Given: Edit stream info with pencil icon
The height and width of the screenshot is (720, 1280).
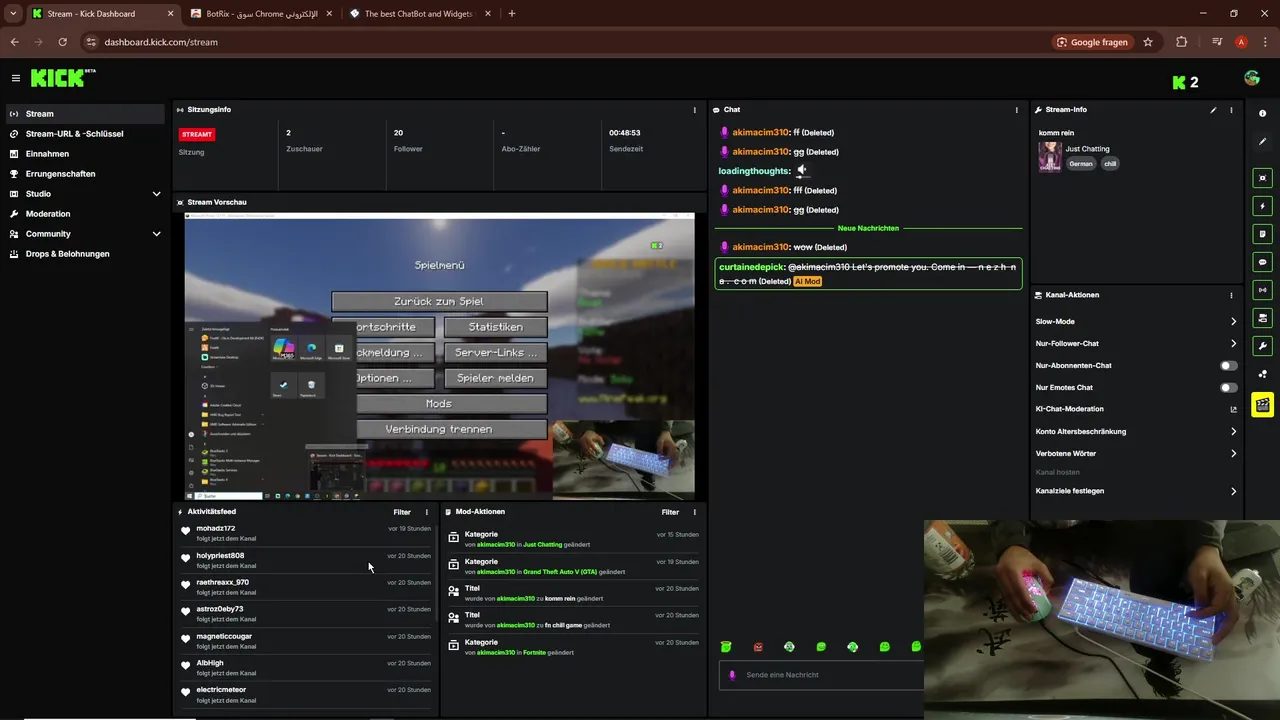Looking at the screenshot, I should [1213, 110].
